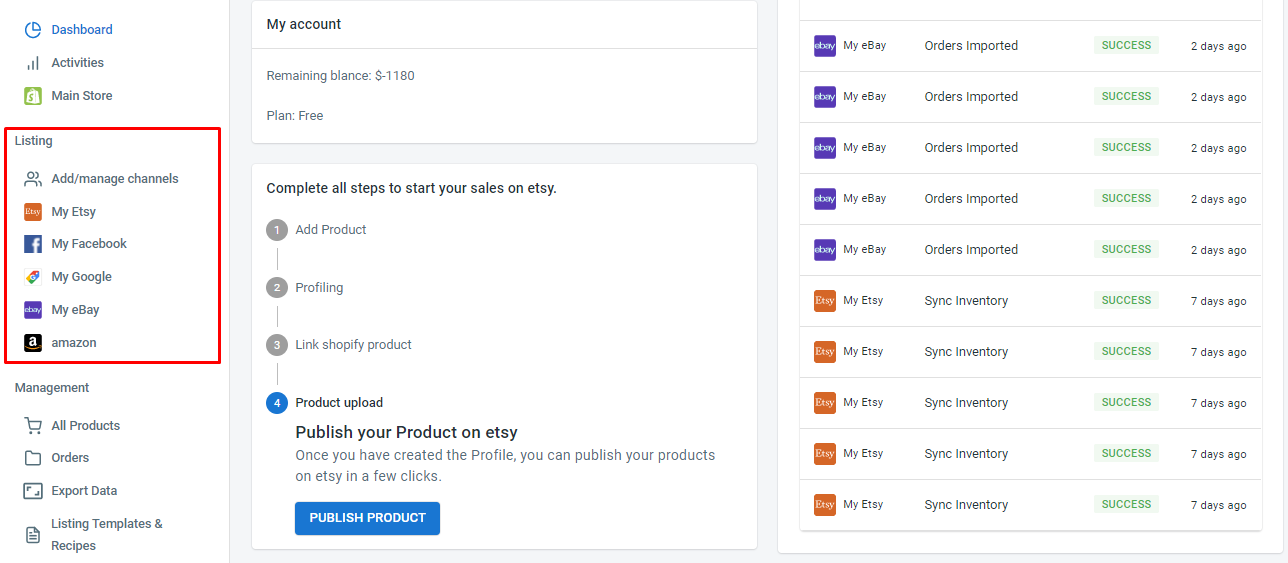The width and height of the screenshot is (1288, 563).
Task: Click last My Etsy Sync Inventory row
Action: tap(1030, 505)
